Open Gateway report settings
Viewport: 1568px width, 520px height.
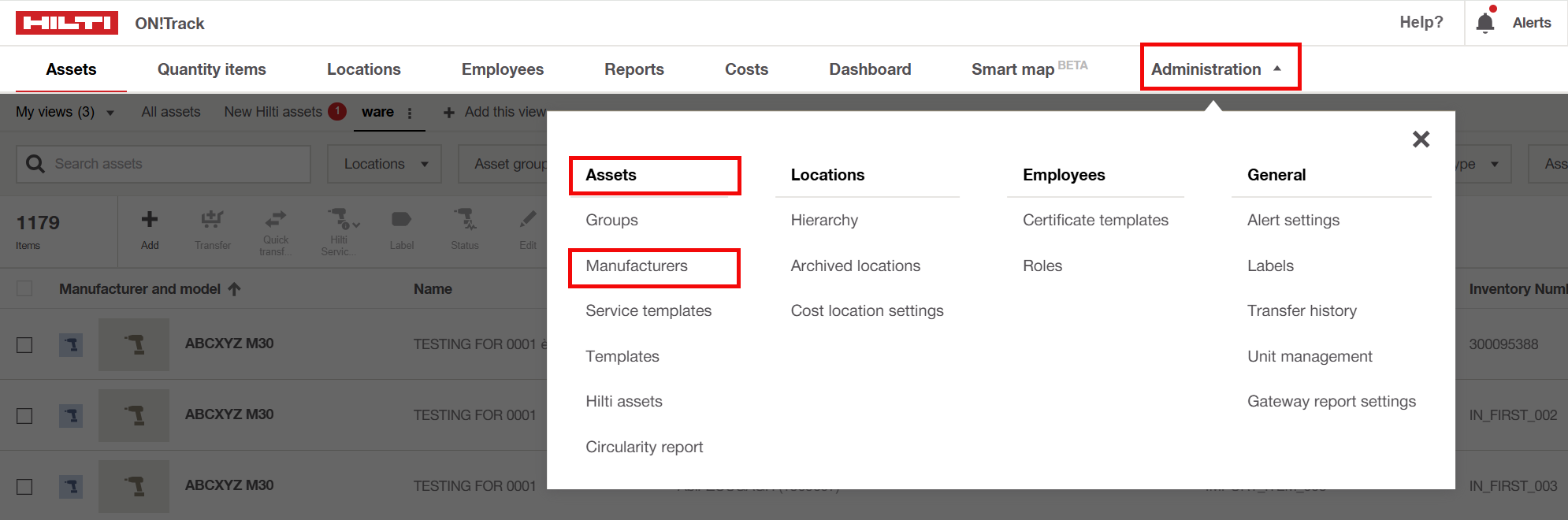pyautogui.click(x=1331, y=402)
